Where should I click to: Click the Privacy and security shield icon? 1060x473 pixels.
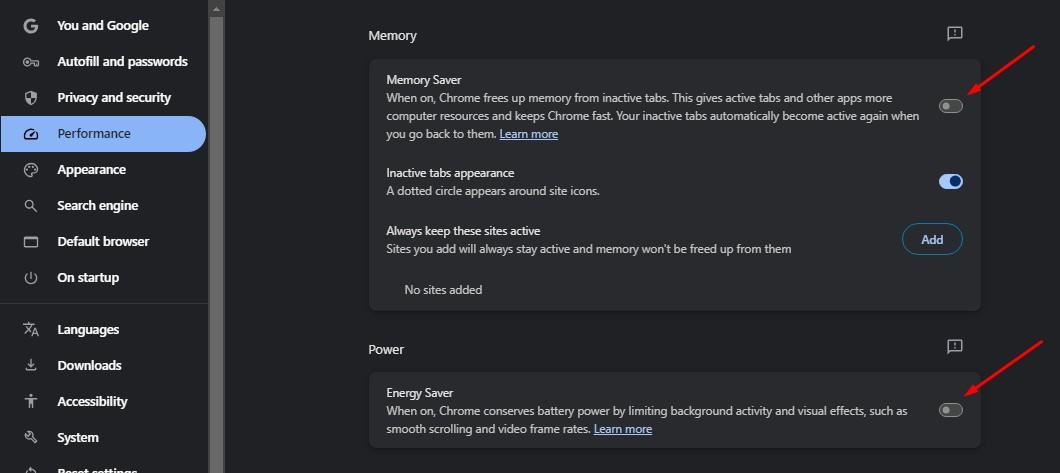pyautogui.click(x=31, y=98)
